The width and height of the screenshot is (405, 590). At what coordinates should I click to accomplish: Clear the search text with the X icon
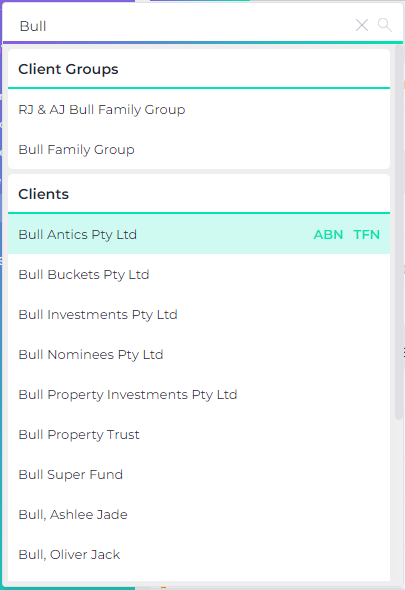pyautogui.click(x=362, y=25)
